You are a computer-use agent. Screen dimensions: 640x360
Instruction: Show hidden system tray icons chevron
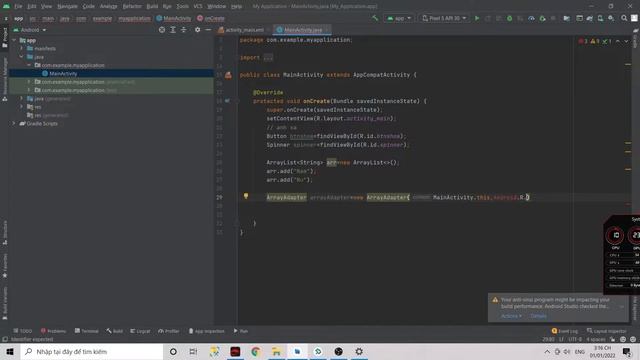pos(547,351)
